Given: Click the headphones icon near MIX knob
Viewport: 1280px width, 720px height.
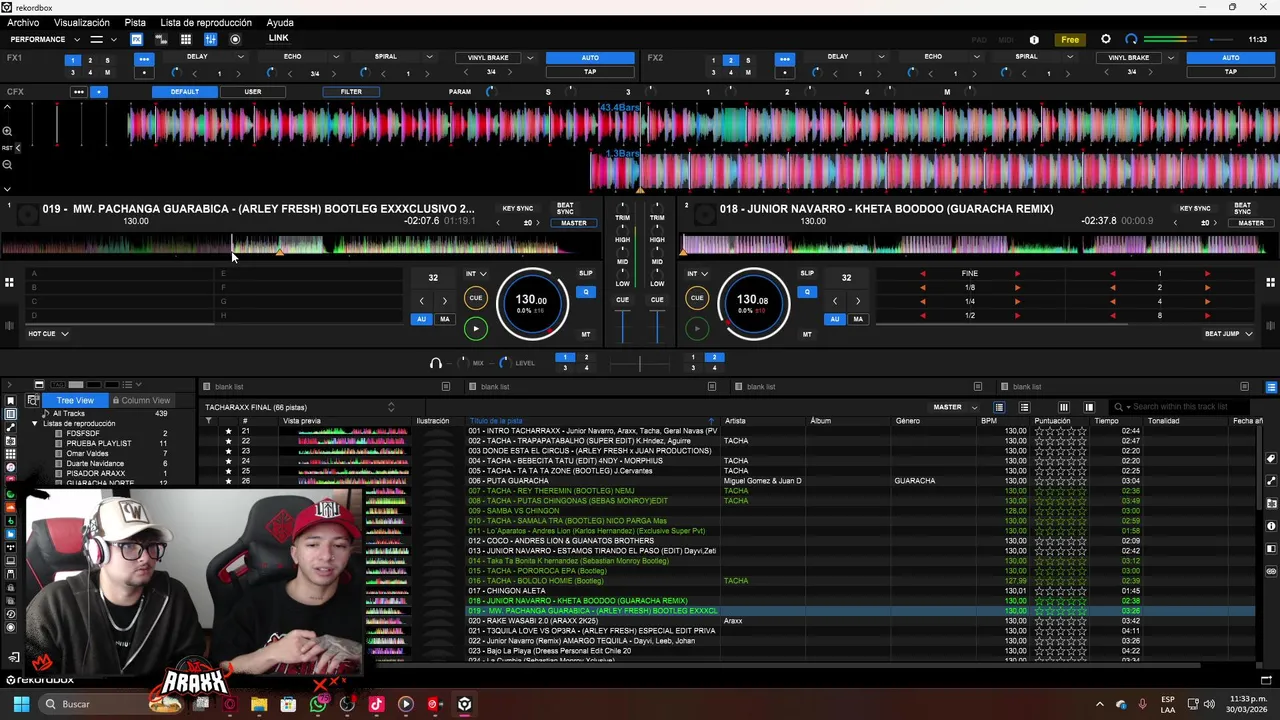Looking at the screenshot, I should coord(435,363).
